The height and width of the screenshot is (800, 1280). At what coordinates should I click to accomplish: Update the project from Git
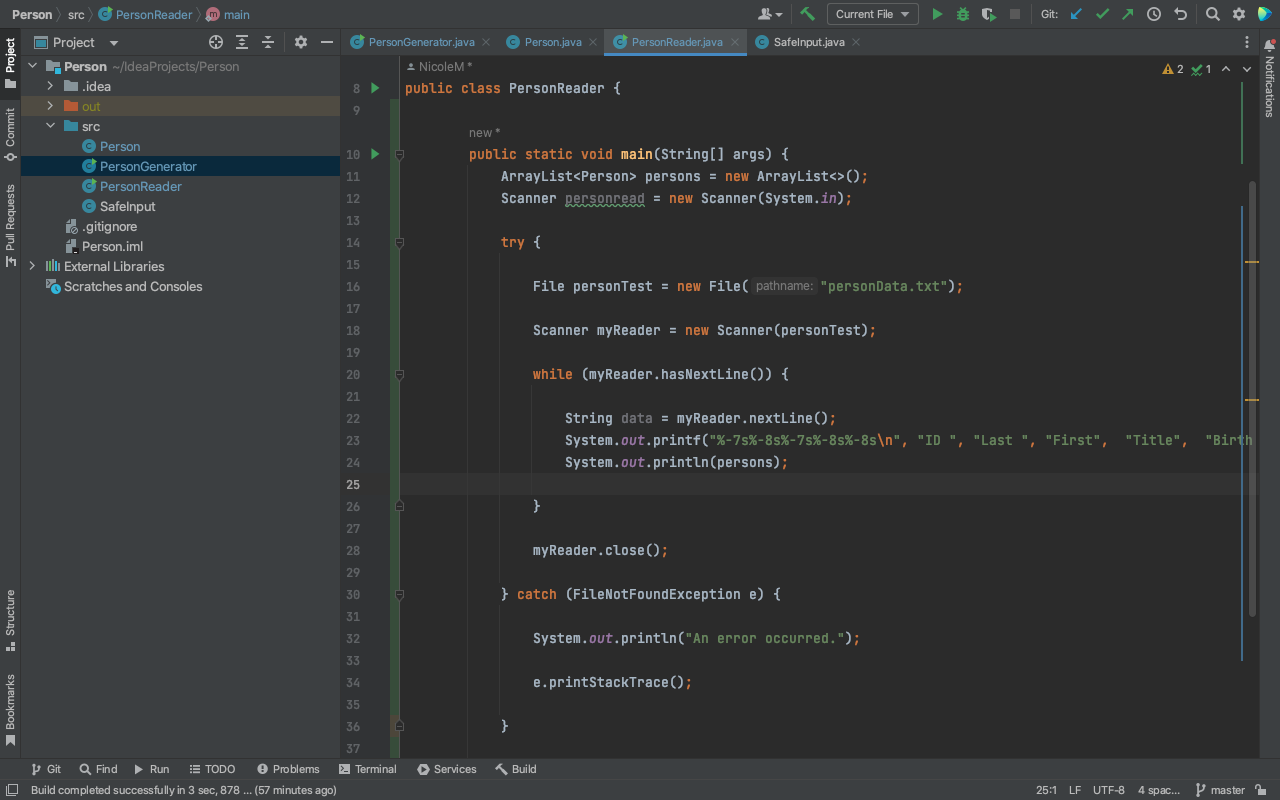coord(1075,14)
